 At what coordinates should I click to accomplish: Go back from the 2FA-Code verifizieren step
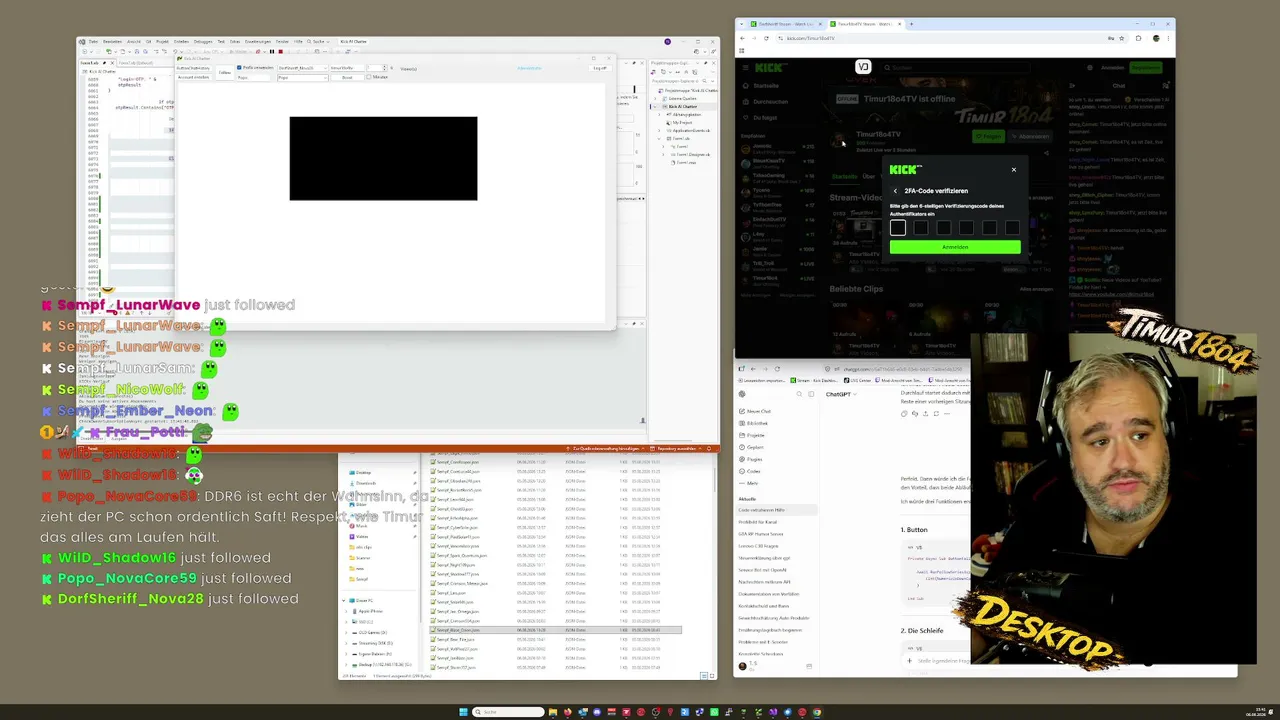point(895,191)
